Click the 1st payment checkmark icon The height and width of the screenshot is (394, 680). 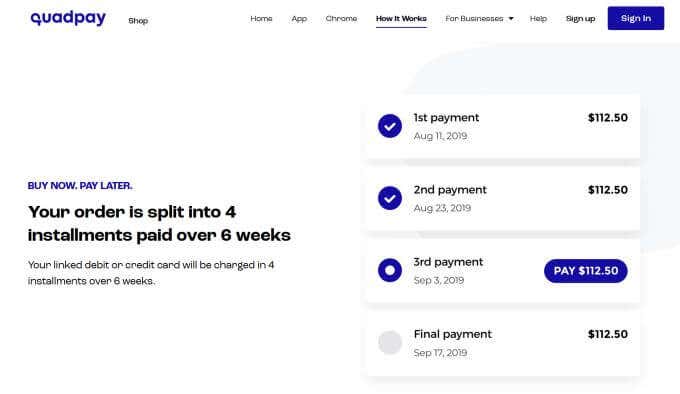coord(389,126)
